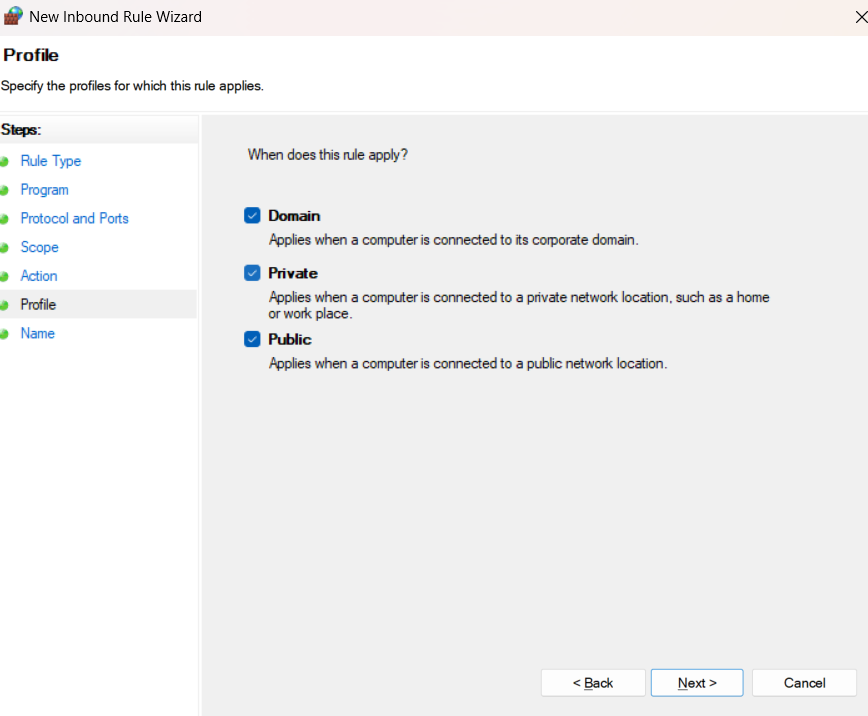
Task: Click green bullet beside Program
Action: tap(4, 190)
